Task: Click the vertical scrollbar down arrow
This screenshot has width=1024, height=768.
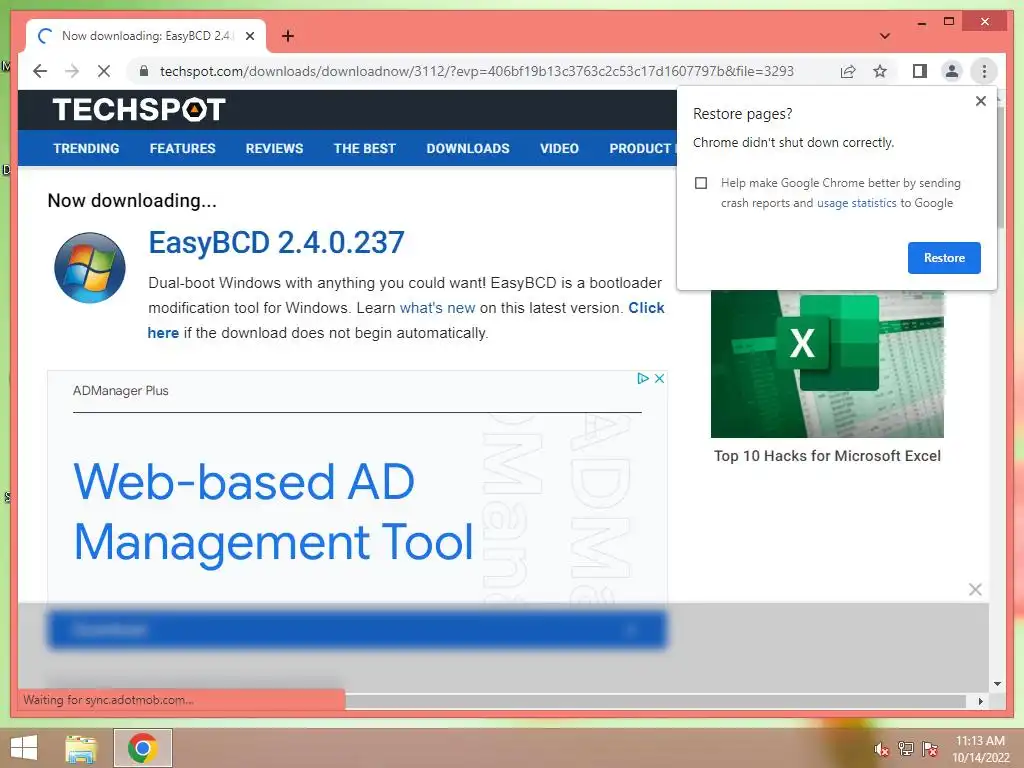Action: (x=997, y=684)
